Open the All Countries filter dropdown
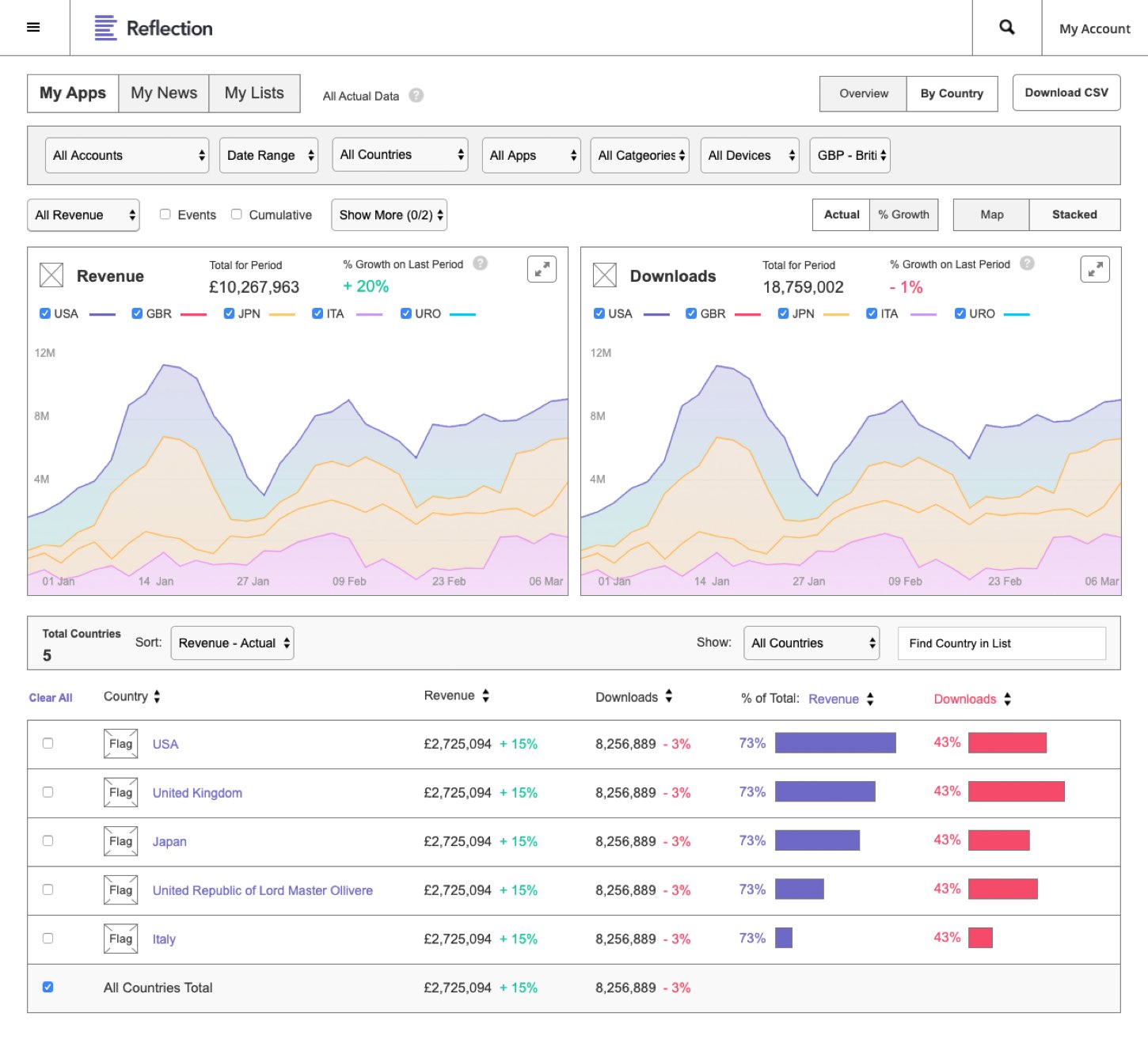1148x1043 pixels. (400, 154)
